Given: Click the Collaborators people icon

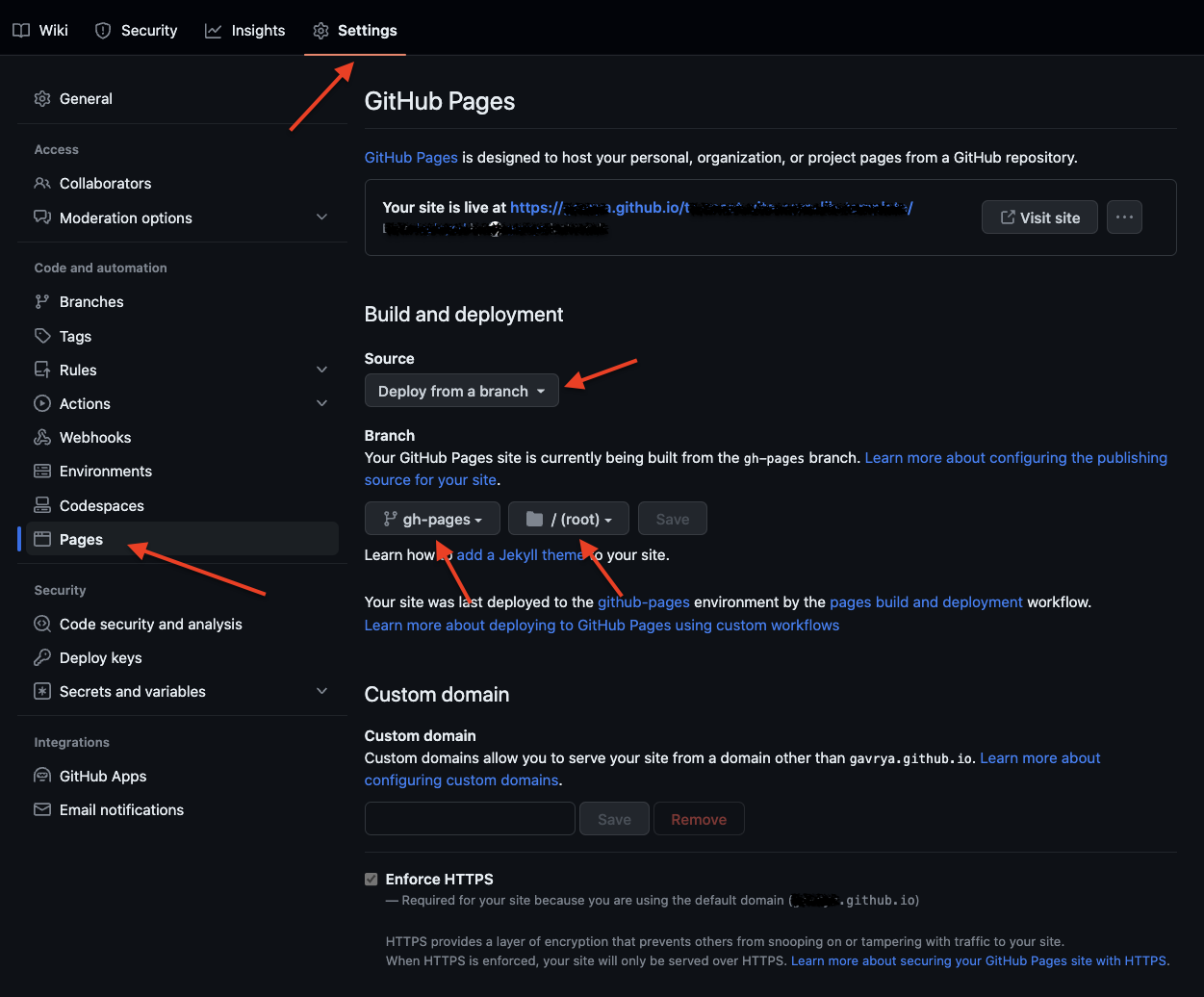Looking at the screenshot, I should coord(42,183).
